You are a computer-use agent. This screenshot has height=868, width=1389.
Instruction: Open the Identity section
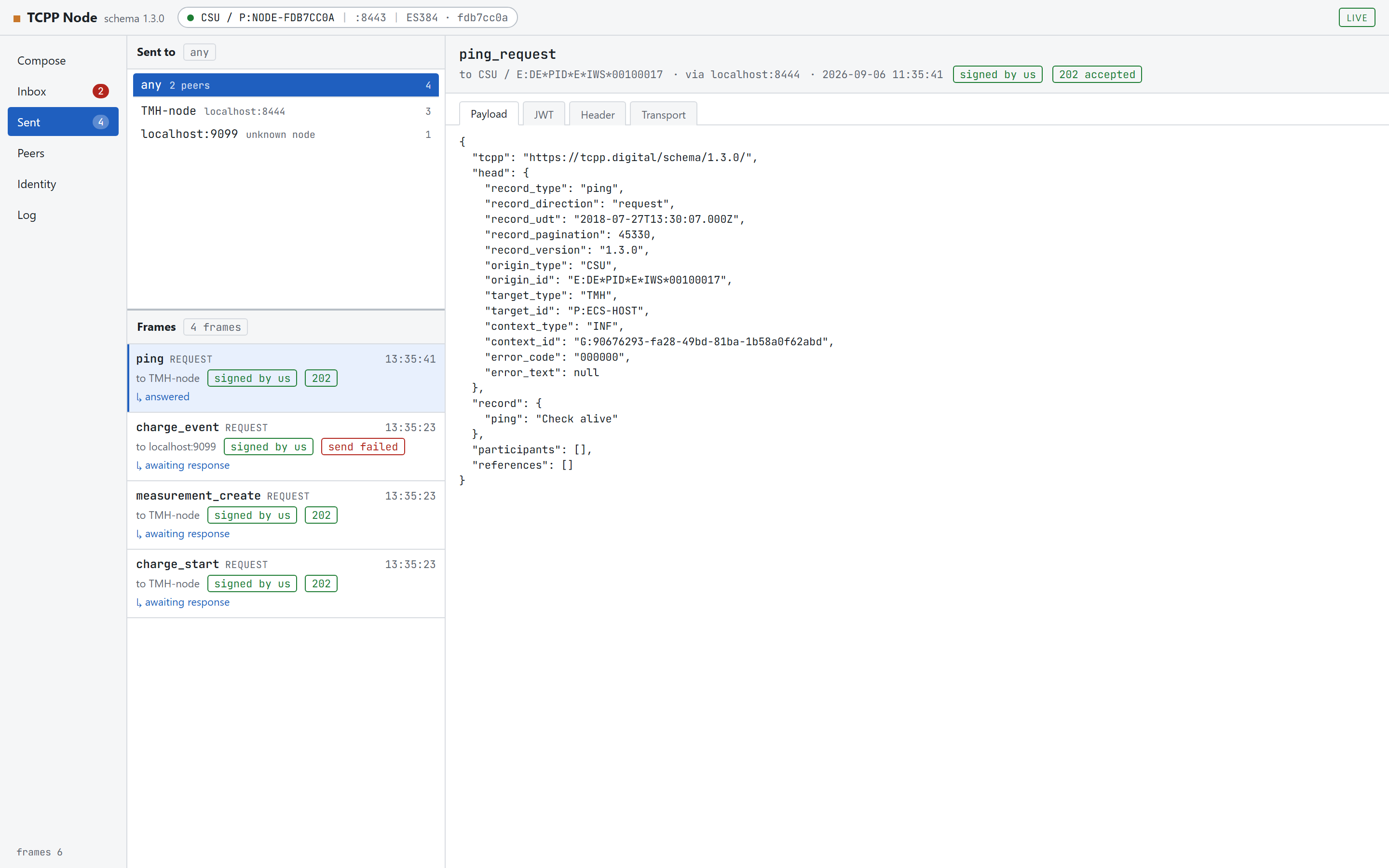tap(63, 184)
